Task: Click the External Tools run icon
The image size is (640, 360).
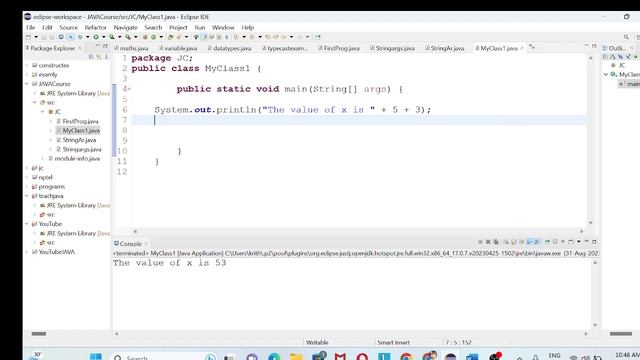Action: (127, 37)
